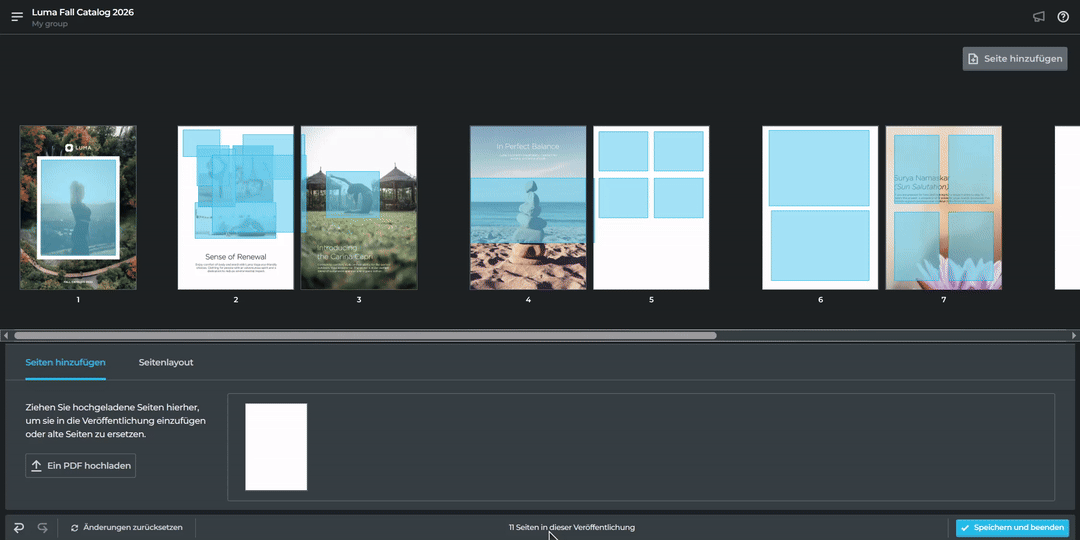The image size is (1080, 540).
Task: Select page 7 'Surya Namaskar' thumbnail
Action: 943,207
